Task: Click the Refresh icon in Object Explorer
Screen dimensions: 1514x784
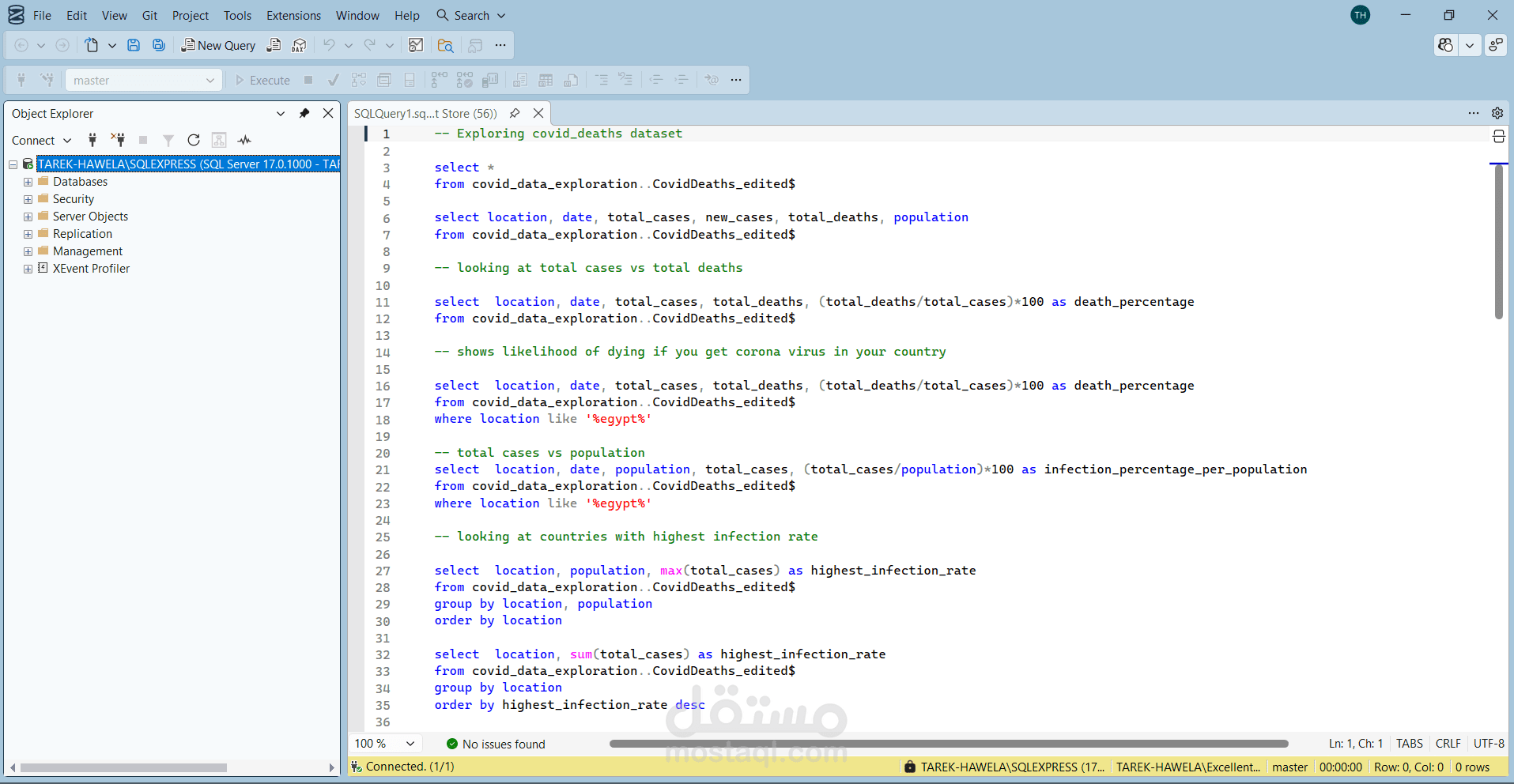Action: (x=194, y=140)
